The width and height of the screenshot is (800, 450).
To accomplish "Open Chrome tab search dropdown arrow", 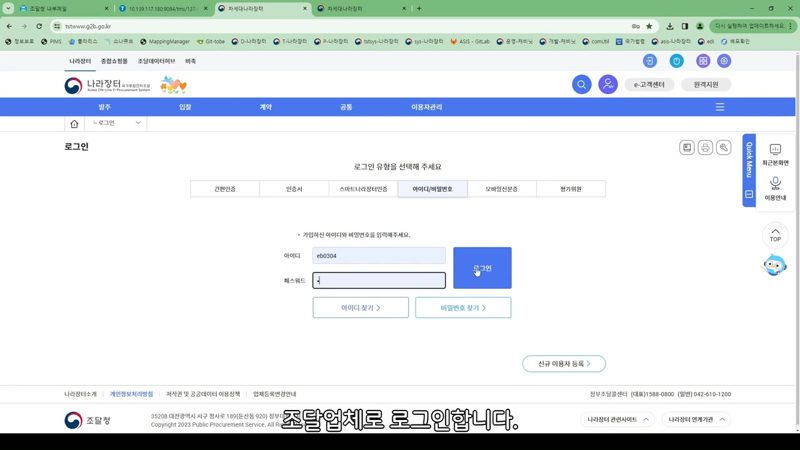I will click(8, 8).
